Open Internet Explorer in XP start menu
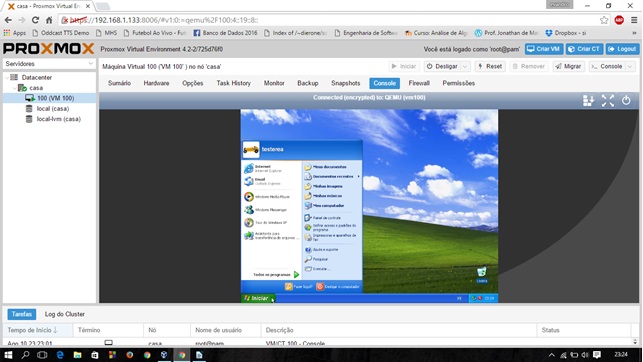643x362 pixels. [263, 168]
